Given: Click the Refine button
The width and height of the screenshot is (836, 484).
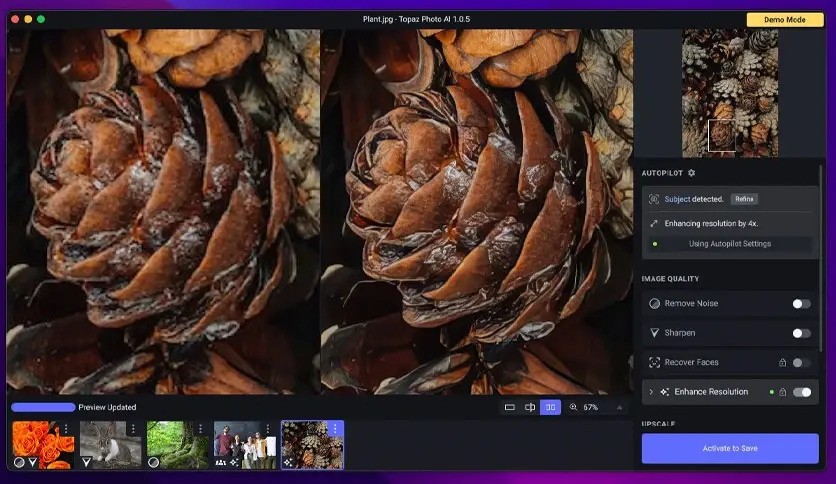Looking at the screenshot, I should point(744,199).
